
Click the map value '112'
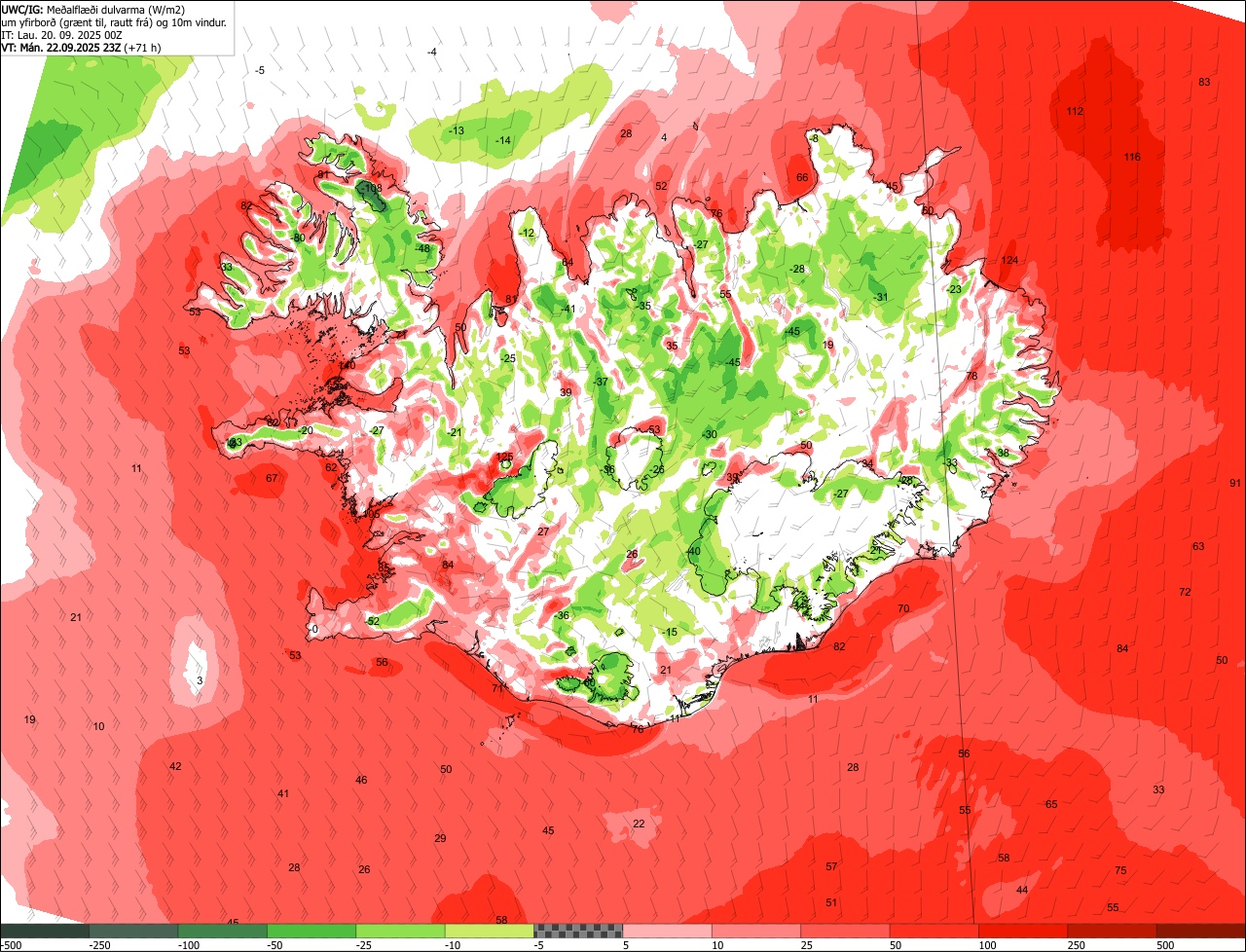point(1075,111)
